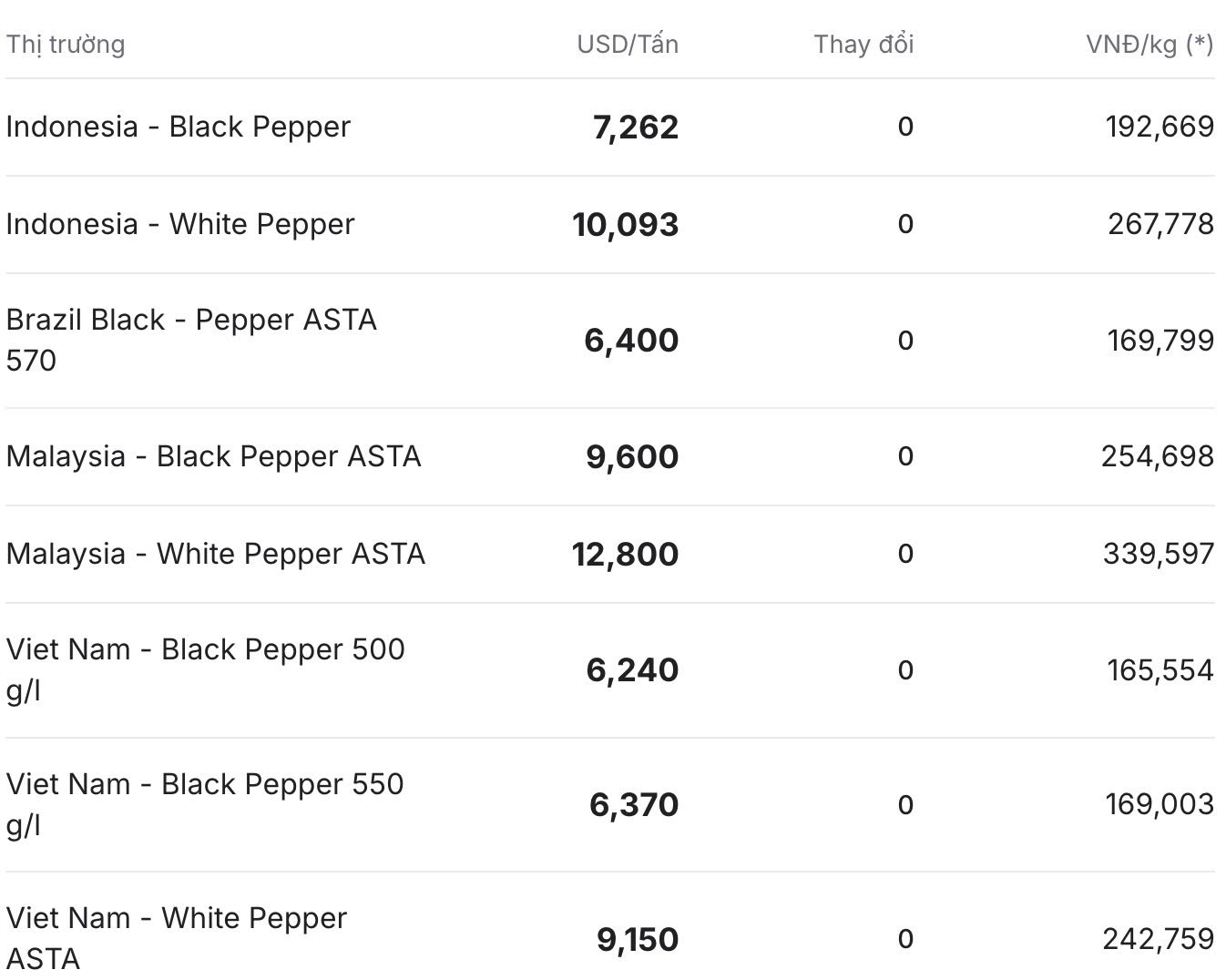Click the 9,150 Vietnam white pepper price
Image resolution: width=1226 pixels, height=980 pixels.
[638, 940]
